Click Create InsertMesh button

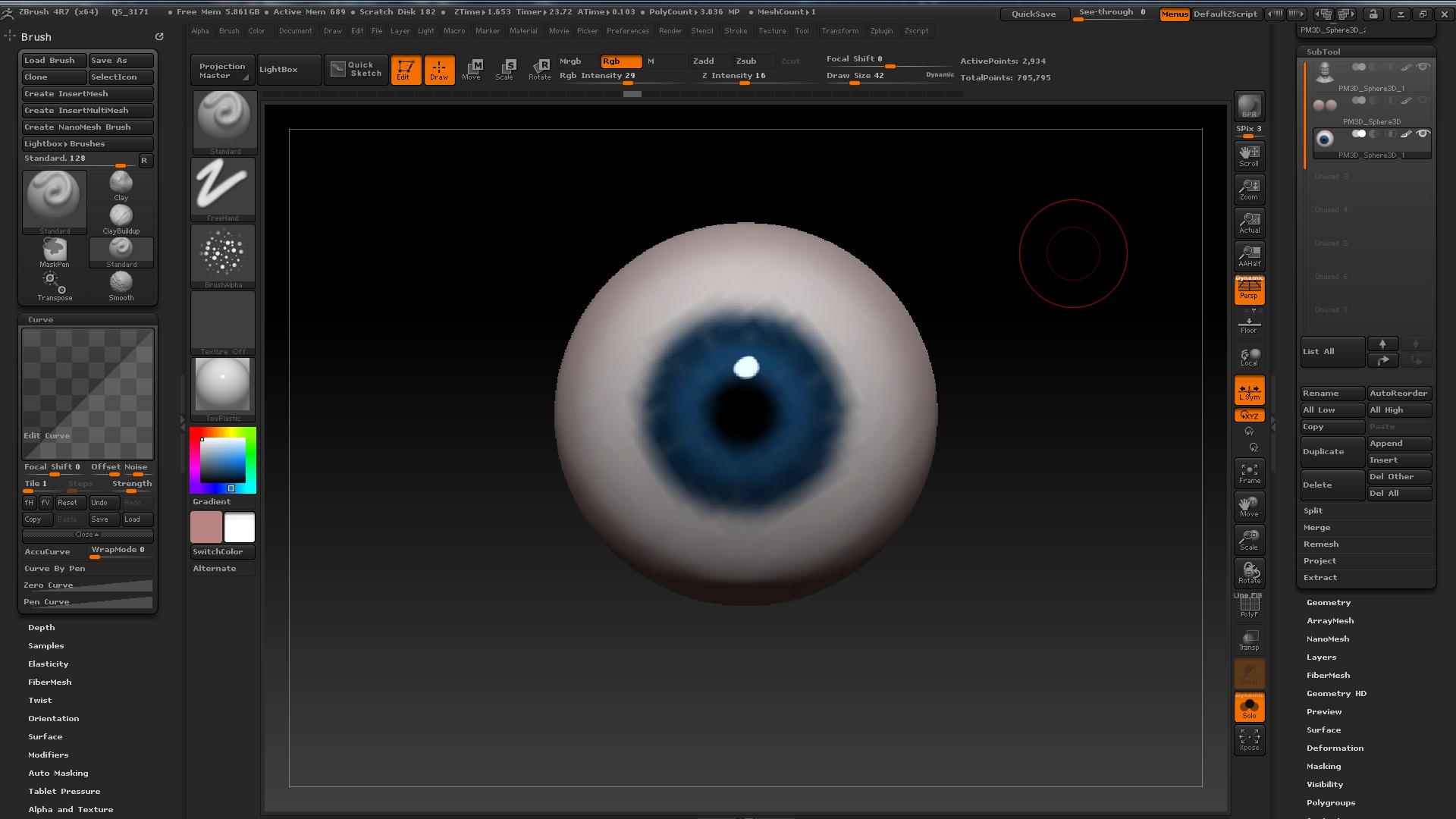[x=87, y=94]
